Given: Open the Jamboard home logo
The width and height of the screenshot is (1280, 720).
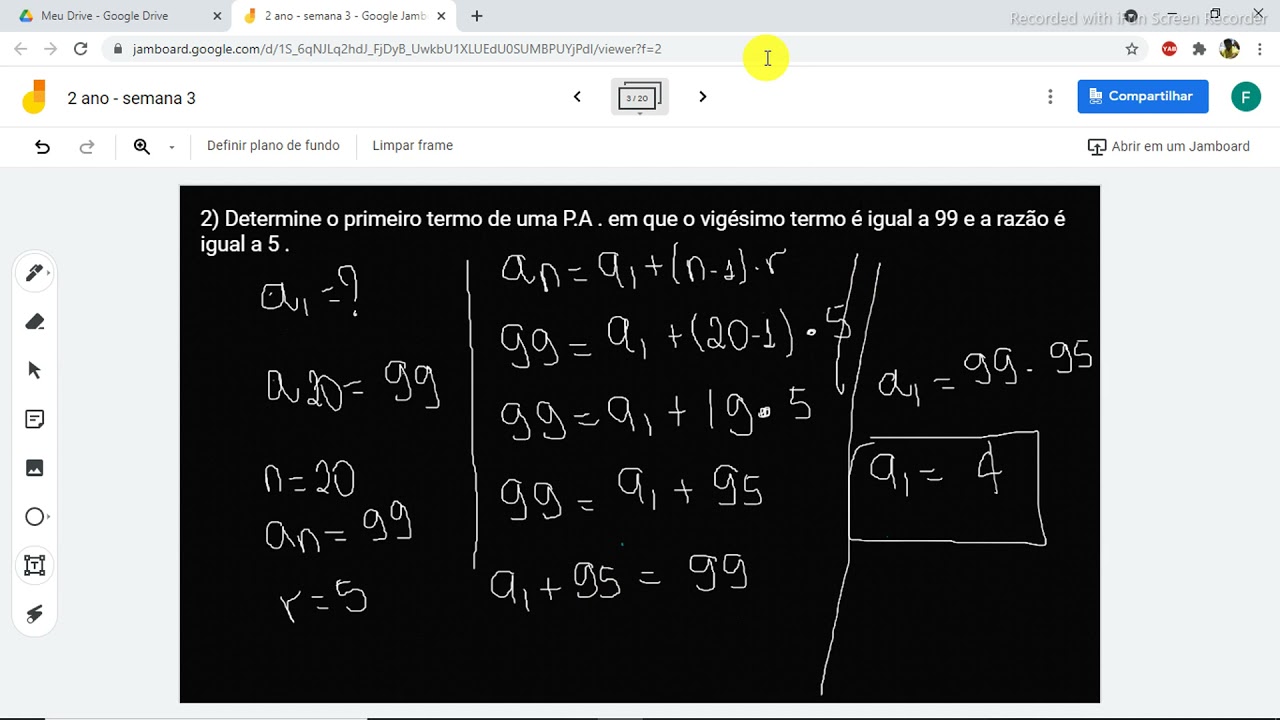Looking at the screenshot, I should tap(34, 97).
